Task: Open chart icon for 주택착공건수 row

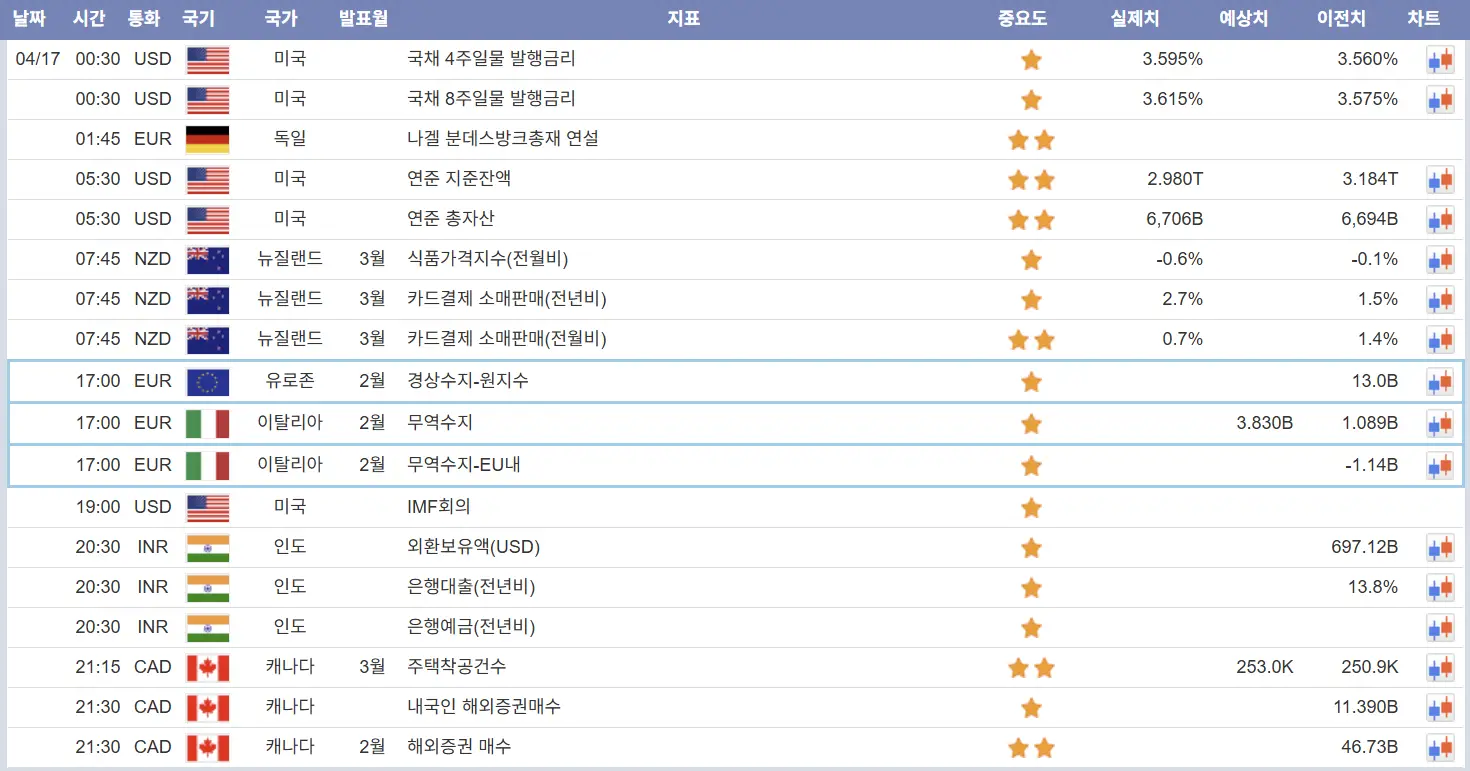Action: (1440, 667)
